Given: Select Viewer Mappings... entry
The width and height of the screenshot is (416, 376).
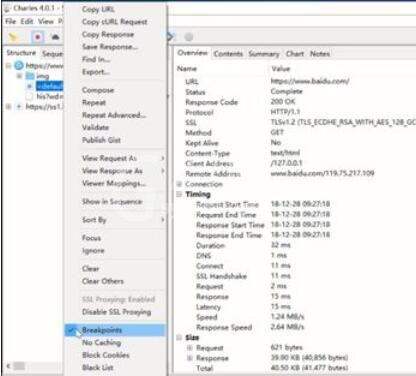Looking at the screenshot, I should [114, 183].
